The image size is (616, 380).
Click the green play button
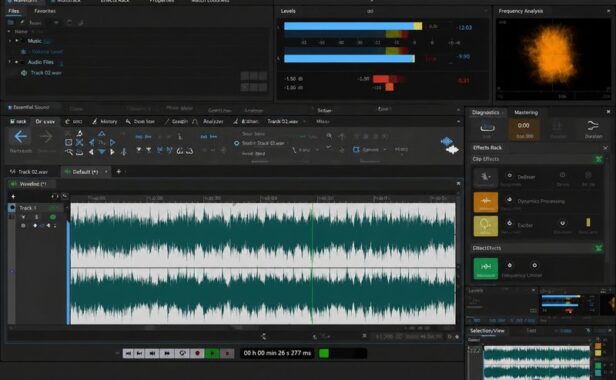coord(213,353)
